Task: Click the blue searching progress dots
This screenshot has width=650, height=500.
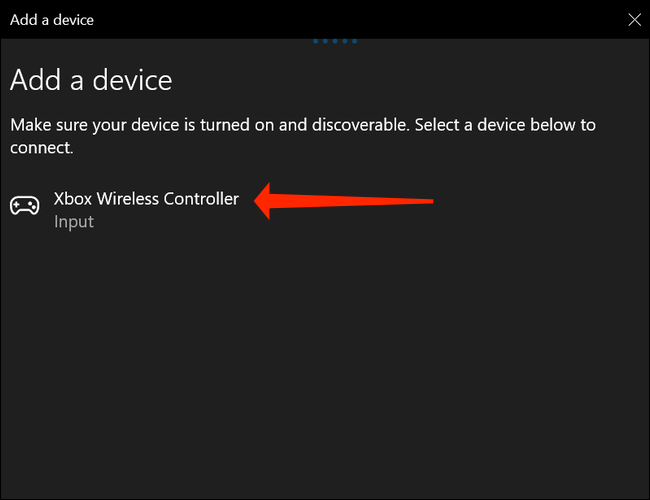Action: pos(335,41)
